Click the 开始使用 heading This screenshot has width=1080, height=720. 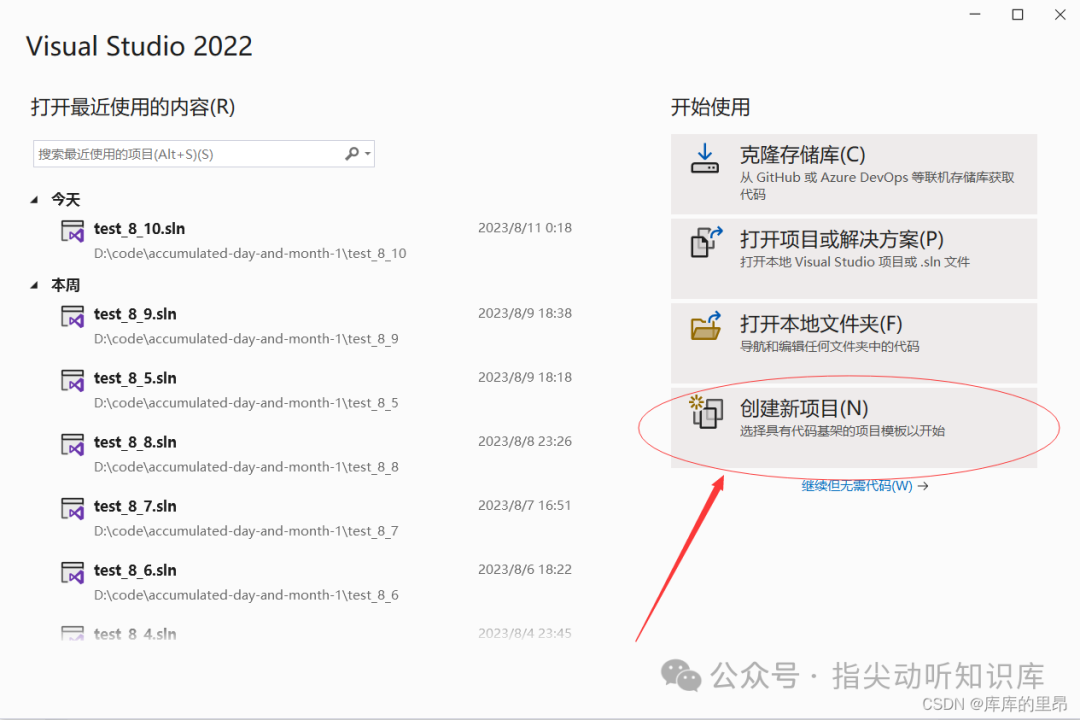(x=710, y=107)
